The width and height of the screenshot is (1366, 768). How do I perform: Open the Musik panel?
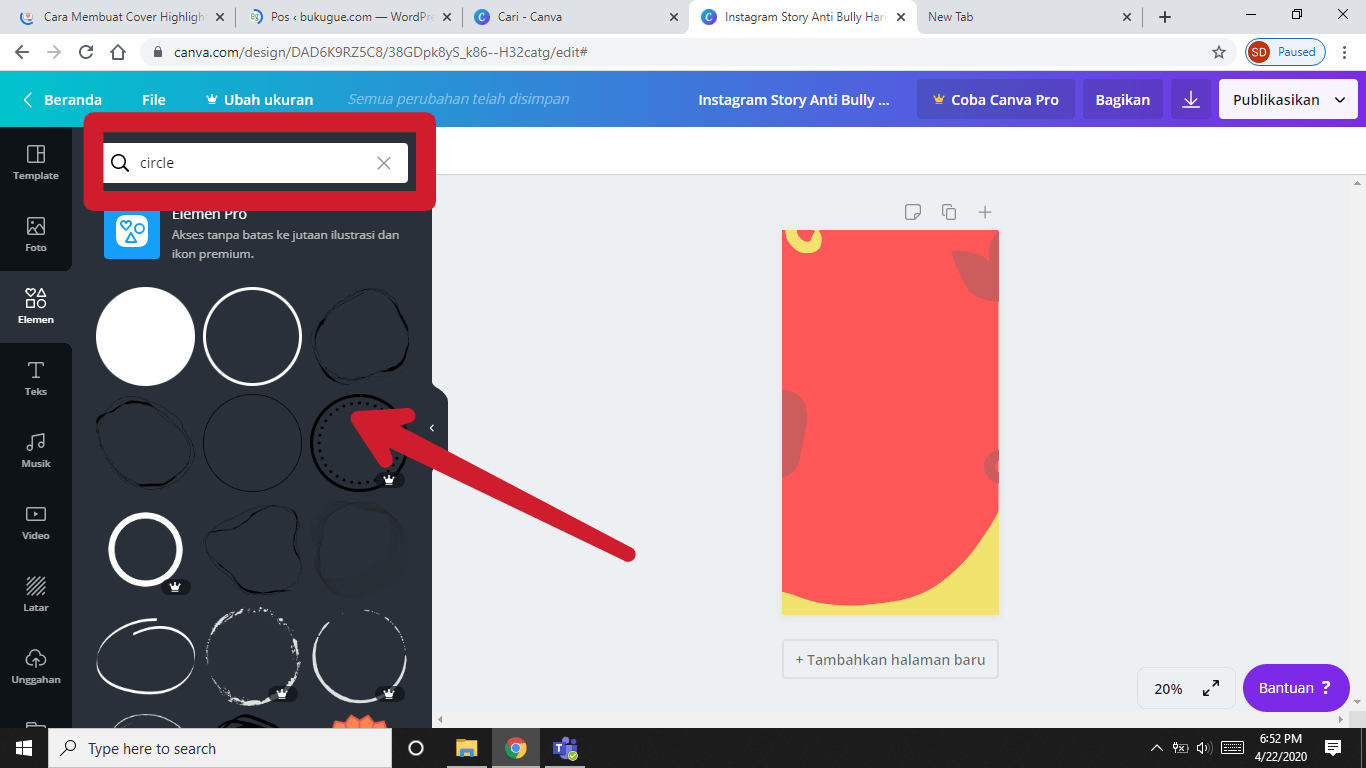35,451
